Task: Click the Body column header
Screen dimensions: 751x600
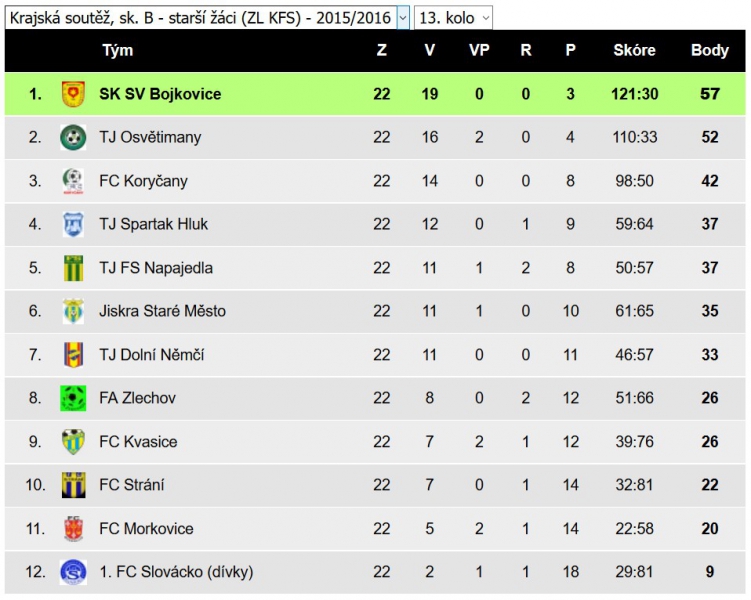Action: pyautogui.click(x=709, y=50)
